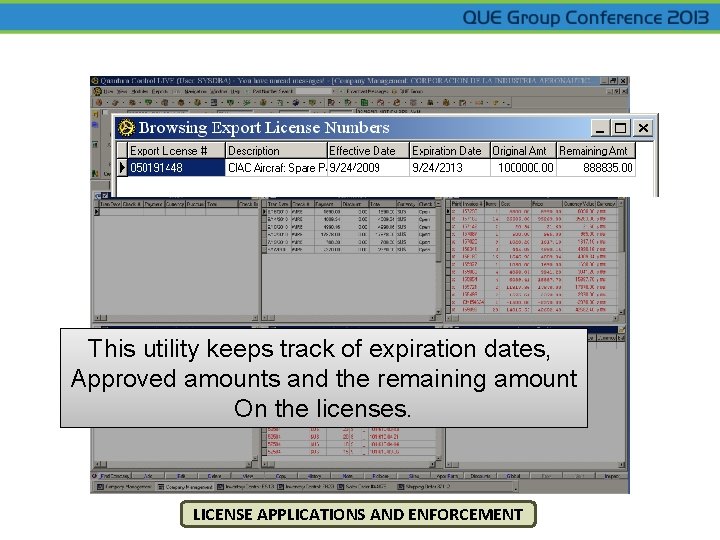The height and width of the screenshot is (540, 720).
Task: Select export license number 050191448 cell
Action: click(176, 168)
